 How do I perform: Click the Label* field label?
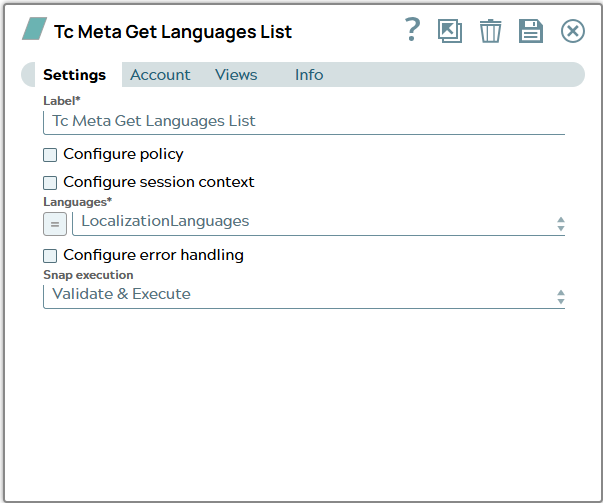click(62, 101)
